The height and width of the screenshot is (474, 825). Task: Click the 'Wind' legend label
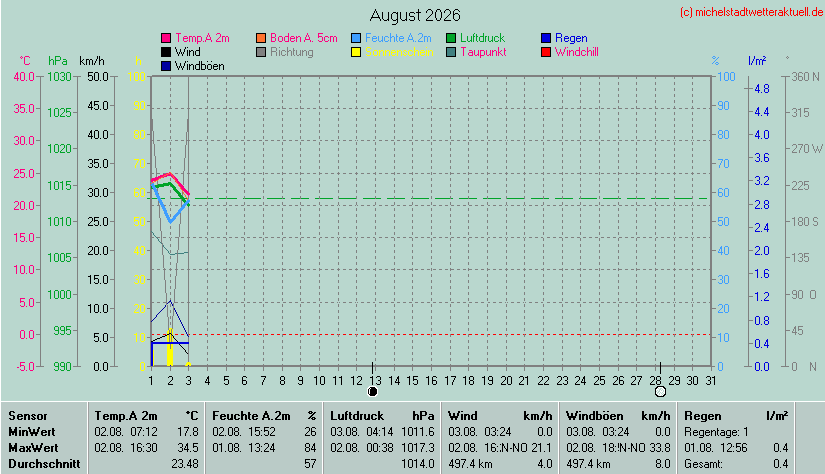(188, 52)
